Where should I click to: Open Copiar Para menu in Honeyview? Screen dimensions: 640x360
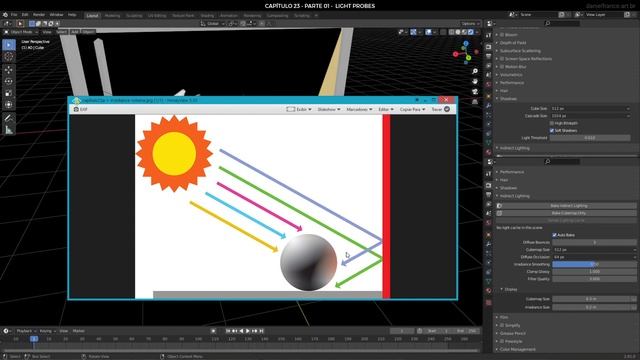coord(412,109)
